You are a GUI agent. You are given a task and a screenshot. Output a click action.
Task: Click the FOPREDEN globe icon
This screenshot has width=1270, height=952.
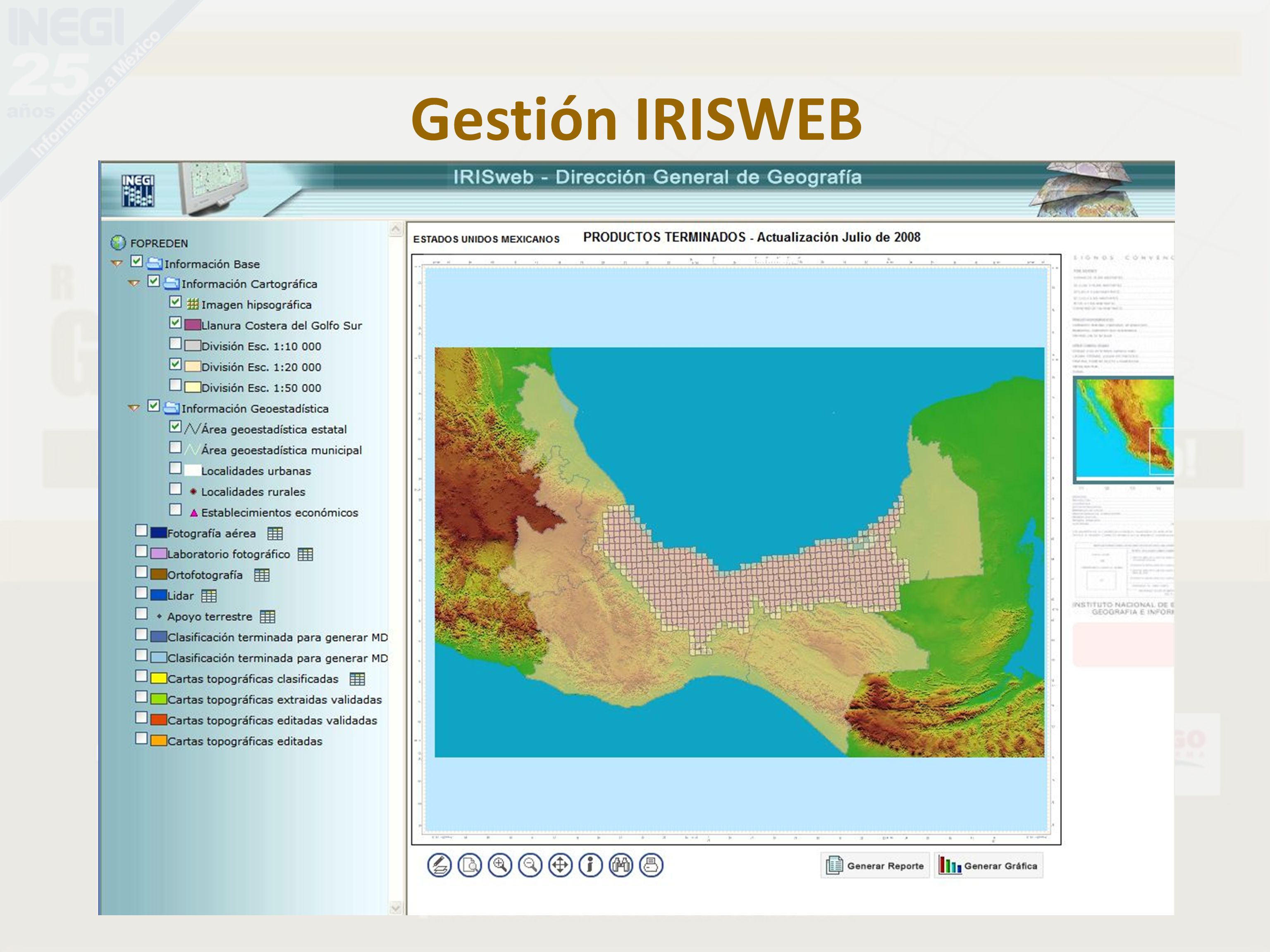tap(118, 243)
